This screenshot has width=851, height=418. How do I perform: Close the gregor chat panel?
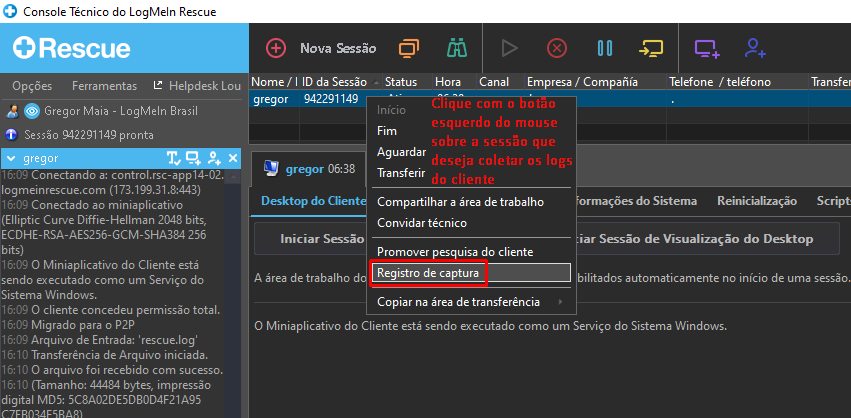coord(233,158)
